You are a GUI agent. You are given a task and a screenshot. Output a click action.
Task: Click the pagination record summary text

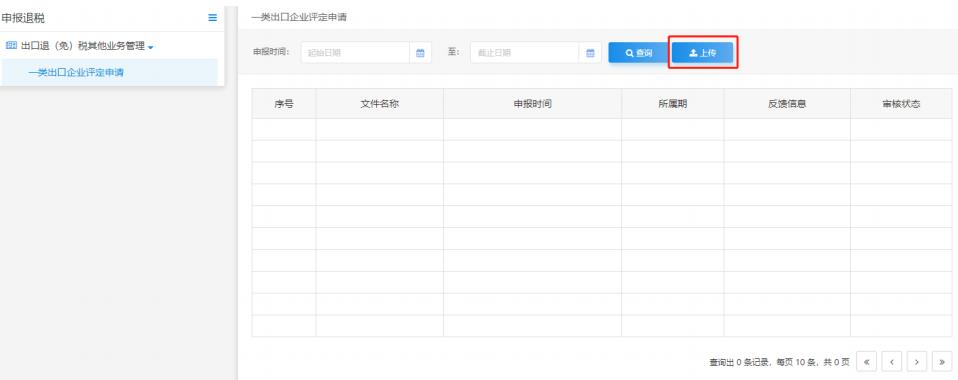click(x=779, y=362)
